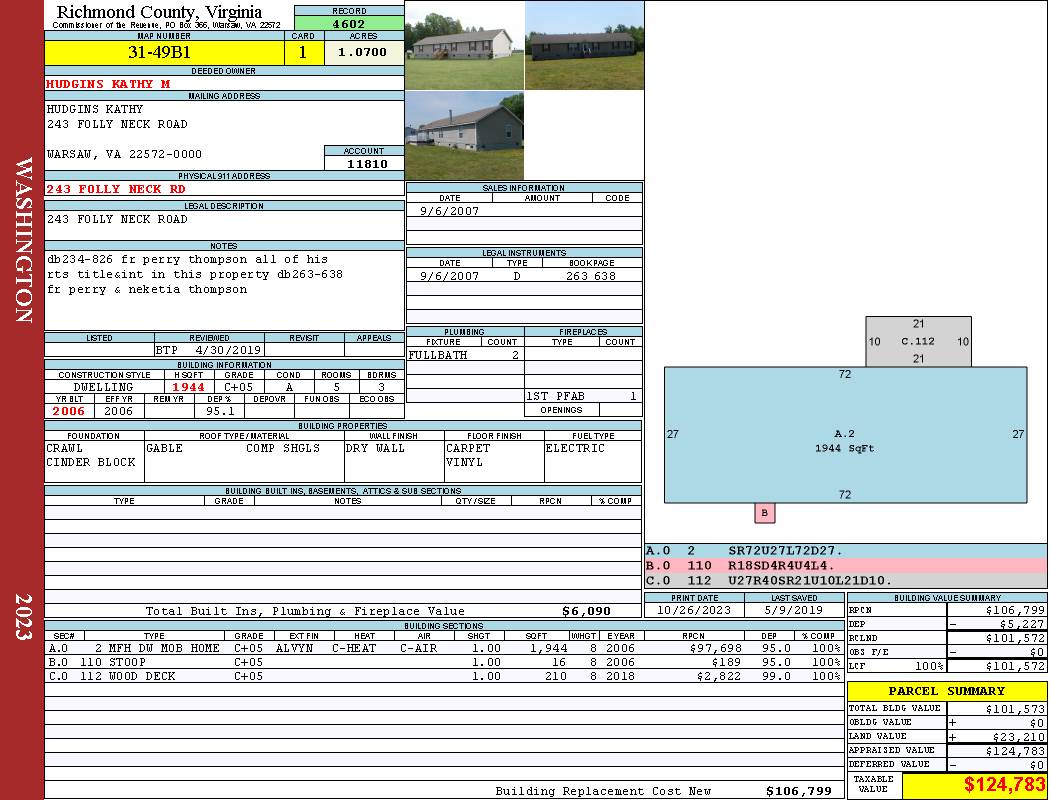
Task: Select deeded owner name HUDGINS KATHY M
Action: pyautogui.click(x=108, y=84)
